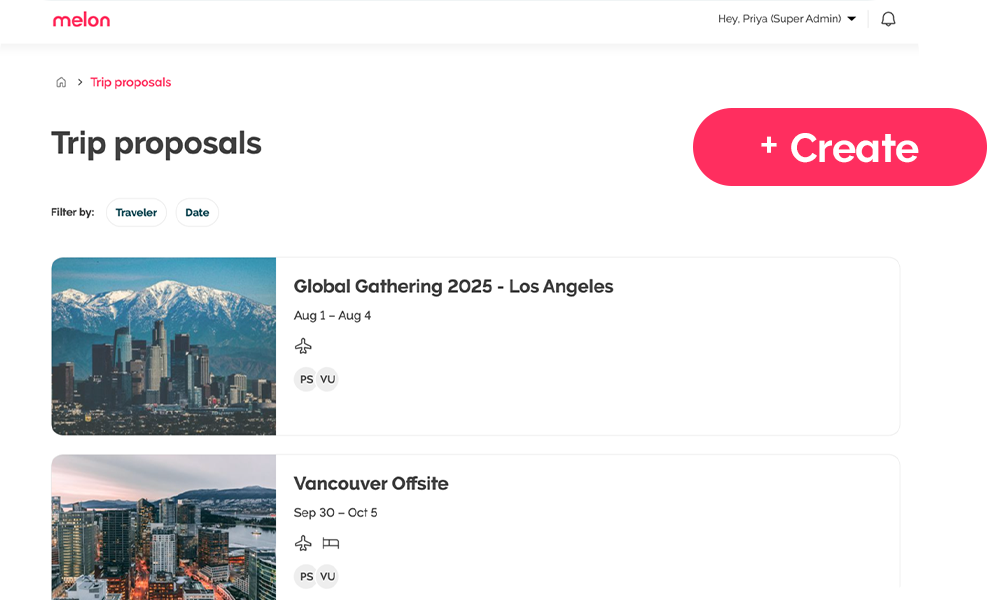Open the Super Admin account dropdown
This screenshot has height=600, width=1000.
852,18
